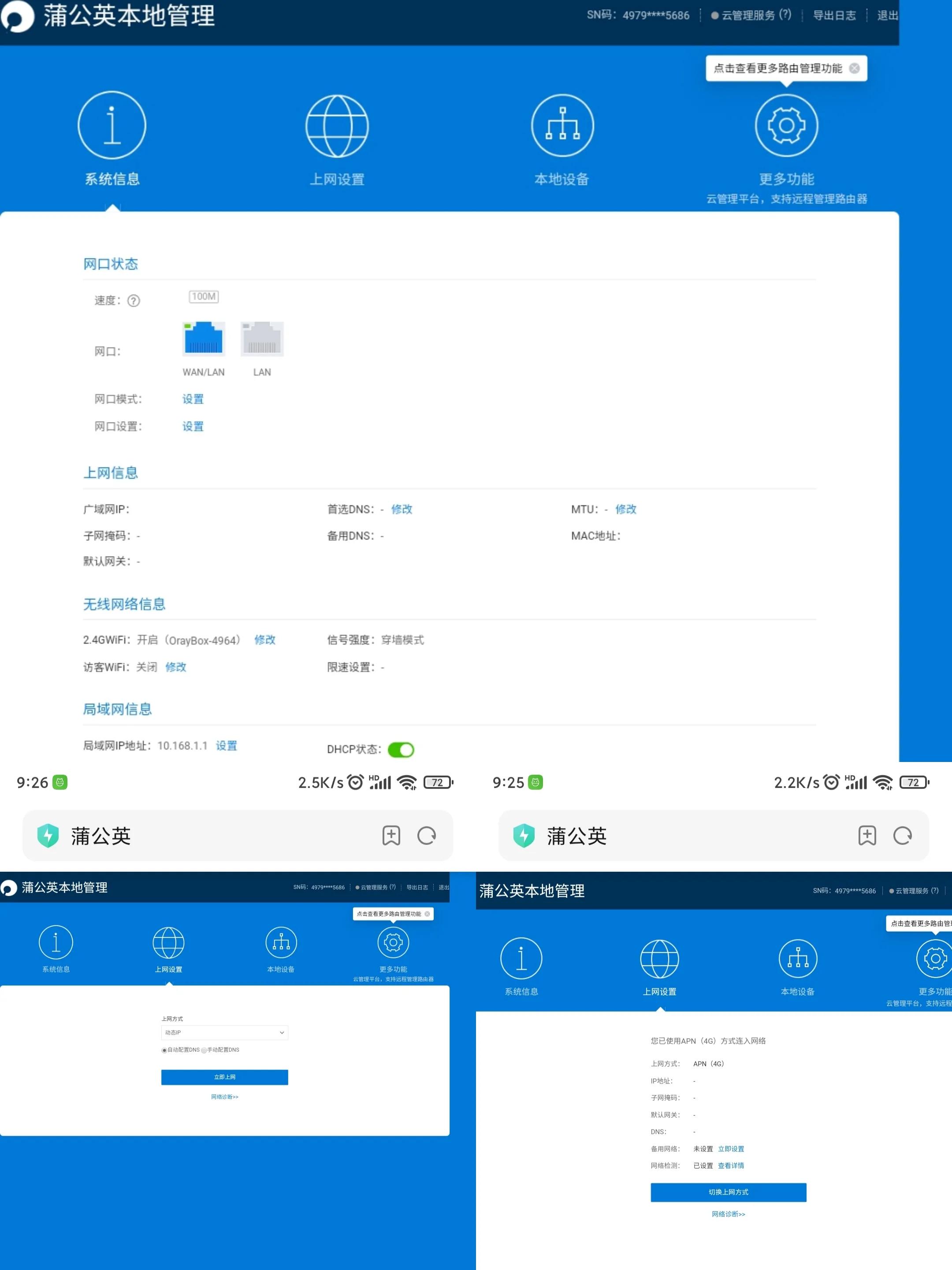The height and width of the screenshot is (1270, 952).
Task: Open the 本地设备 devices icon
Action: coord(562,126)
